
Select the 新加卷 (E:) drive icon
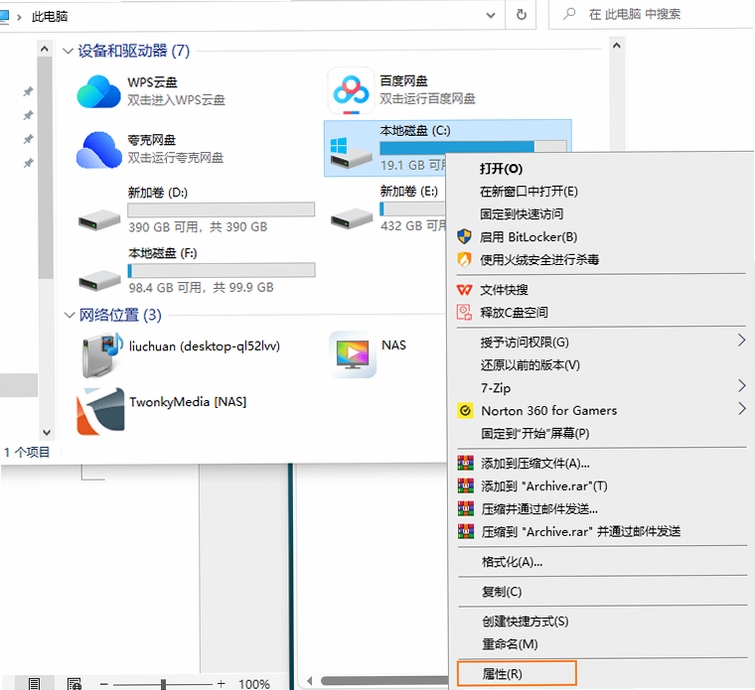pyautogui.click(x=351, y=218)
